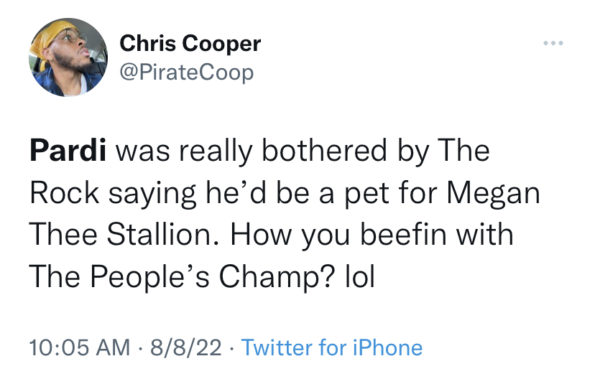The image size is (595, 379).
Task: Click the Chris Cooper display name
Action: (x=190, y=44)
